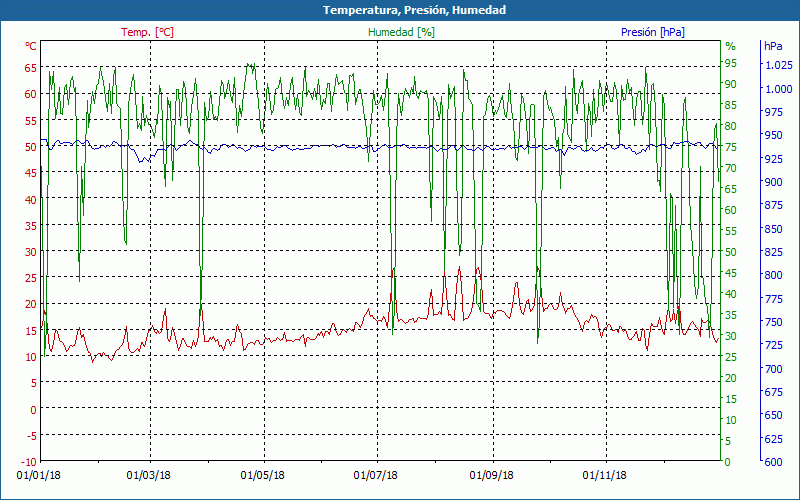Click the blue hPa unit label
The image size is (800, 500).
coord(773,46)
